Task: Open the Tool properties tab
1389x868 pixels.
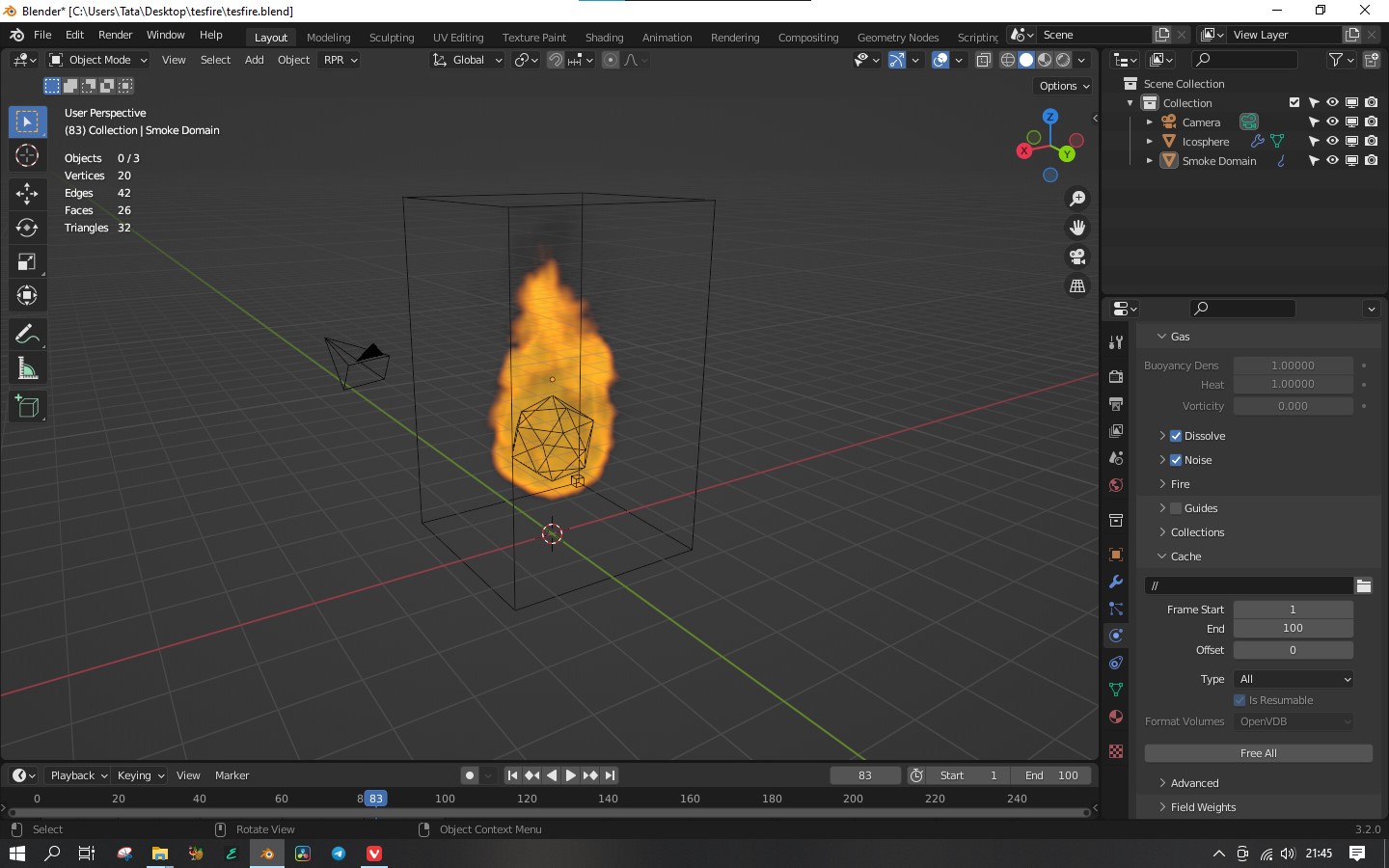Action: [1116, 342]
